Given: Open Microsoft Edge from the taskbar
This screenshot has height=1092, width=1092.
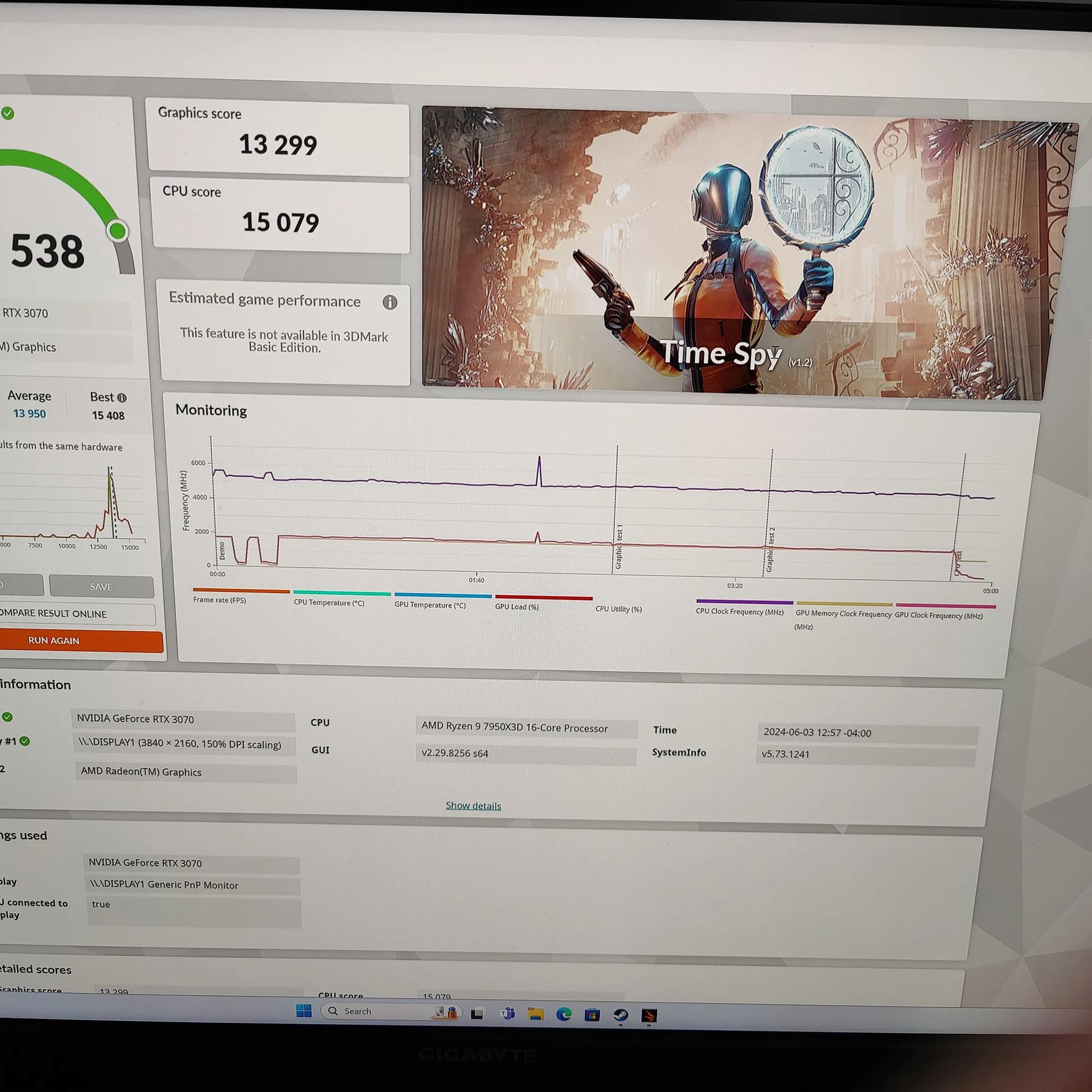Looking at the screenshot, I should coord(564,1015).
